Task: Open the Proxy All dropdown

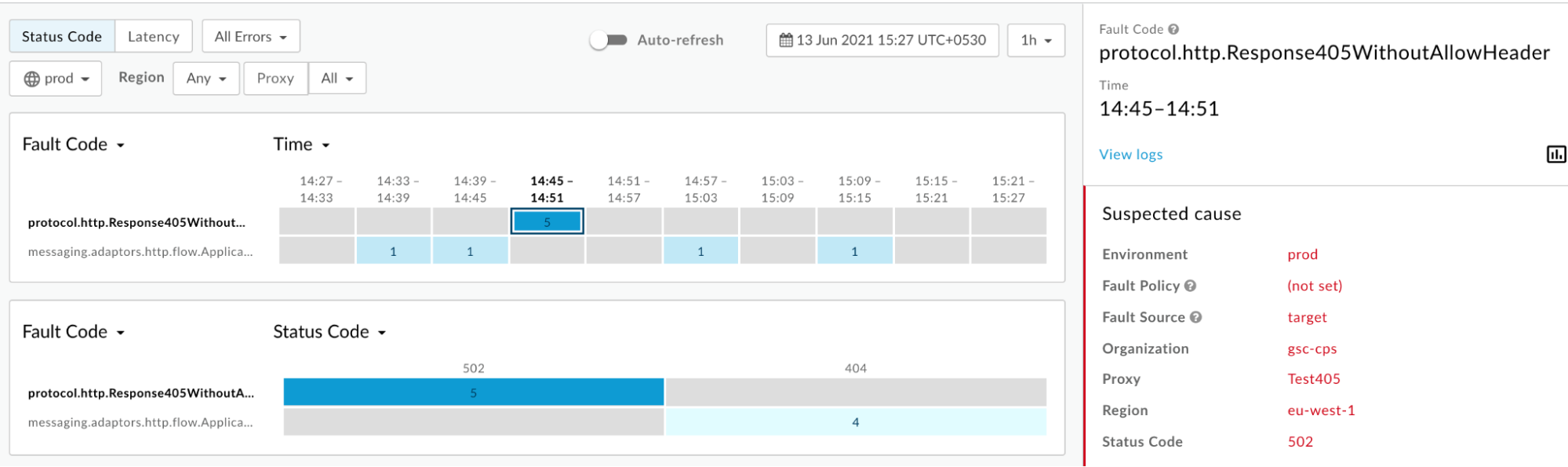Action: [x=337, y=78]
